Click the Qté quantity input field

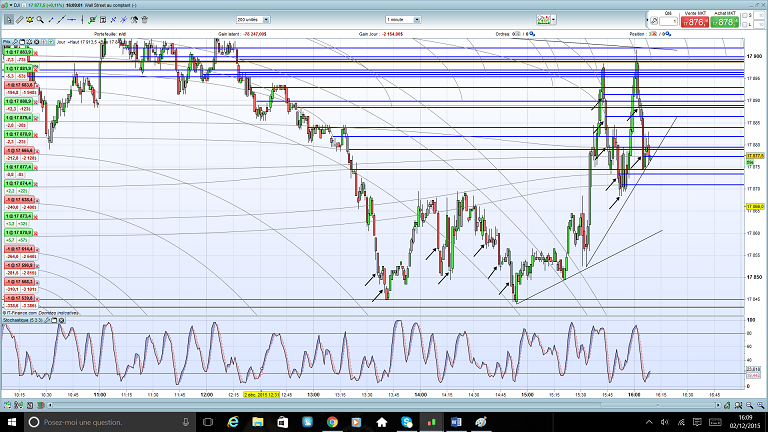pyautogui.click(x=669, y=22)
